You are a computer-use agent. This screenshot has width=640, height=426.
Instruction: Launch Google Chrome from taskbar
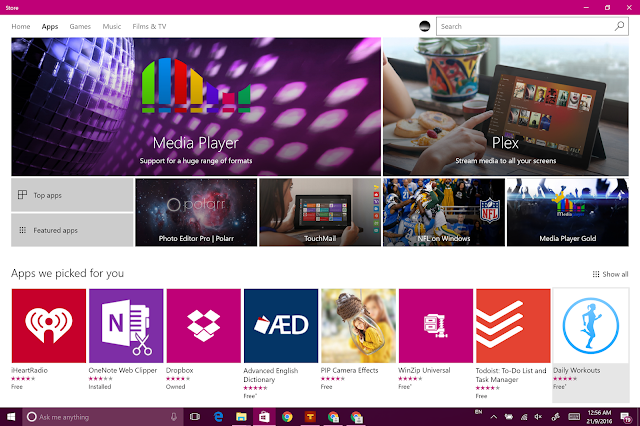click(x=287, y=417)
